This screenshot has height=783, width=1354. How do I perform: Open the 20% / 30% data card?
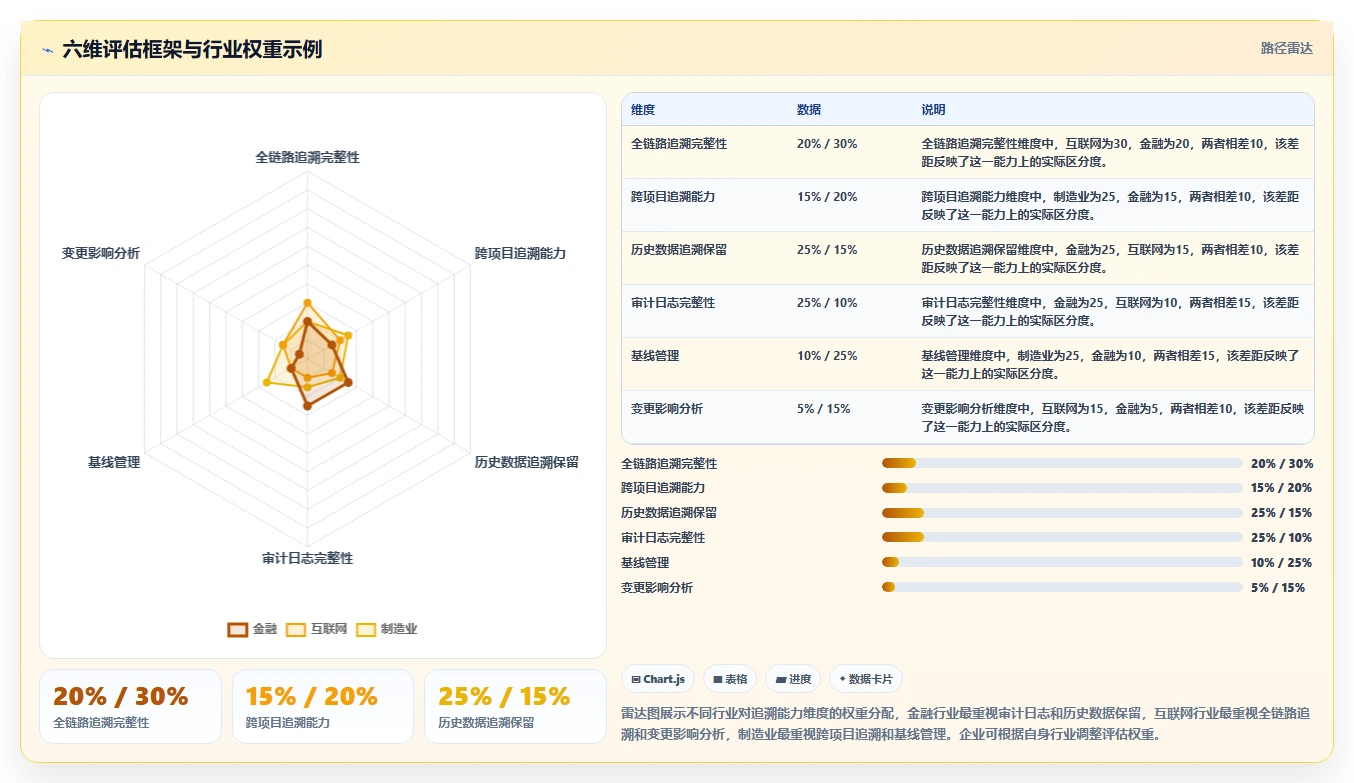click(130, 706)
